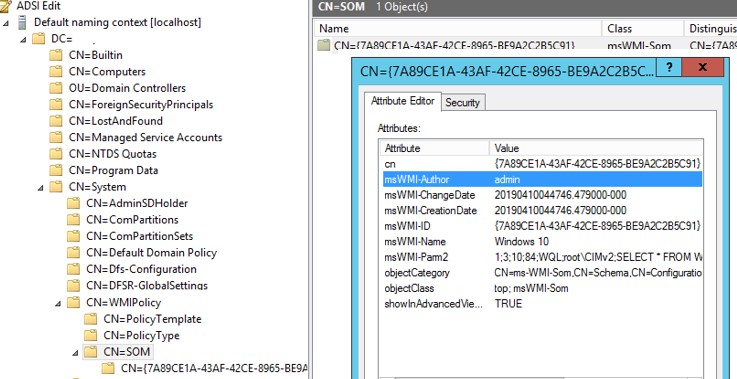Click the CN=System folder icon
The width and height of the screenshot is (737, 379).
55,187
